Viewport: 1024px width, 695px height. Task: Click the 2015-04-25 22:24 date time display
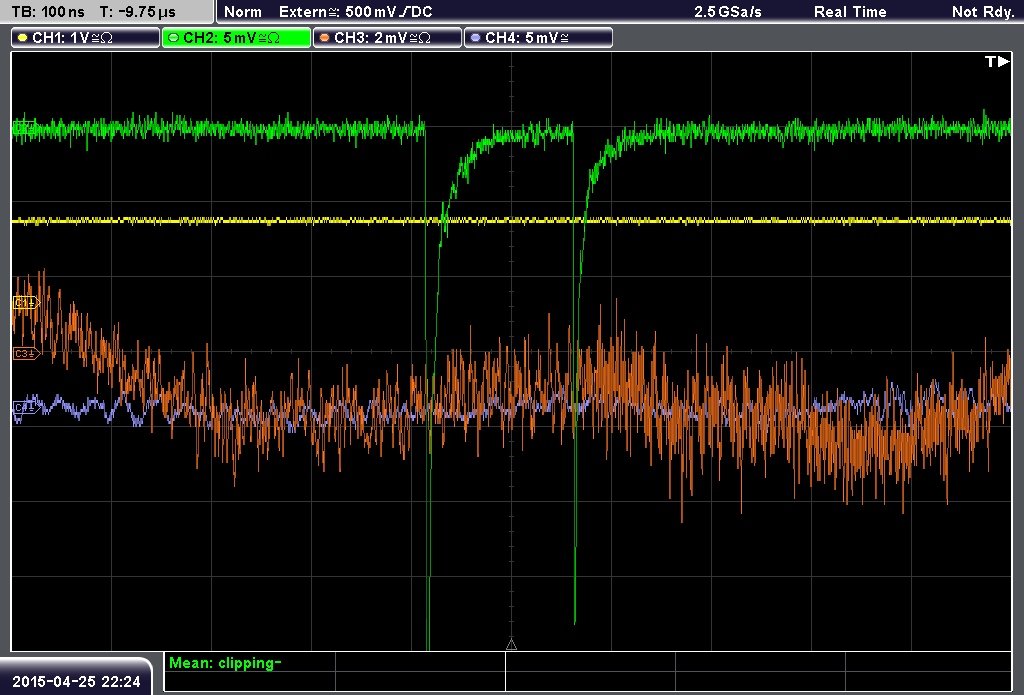coord(76,681)
